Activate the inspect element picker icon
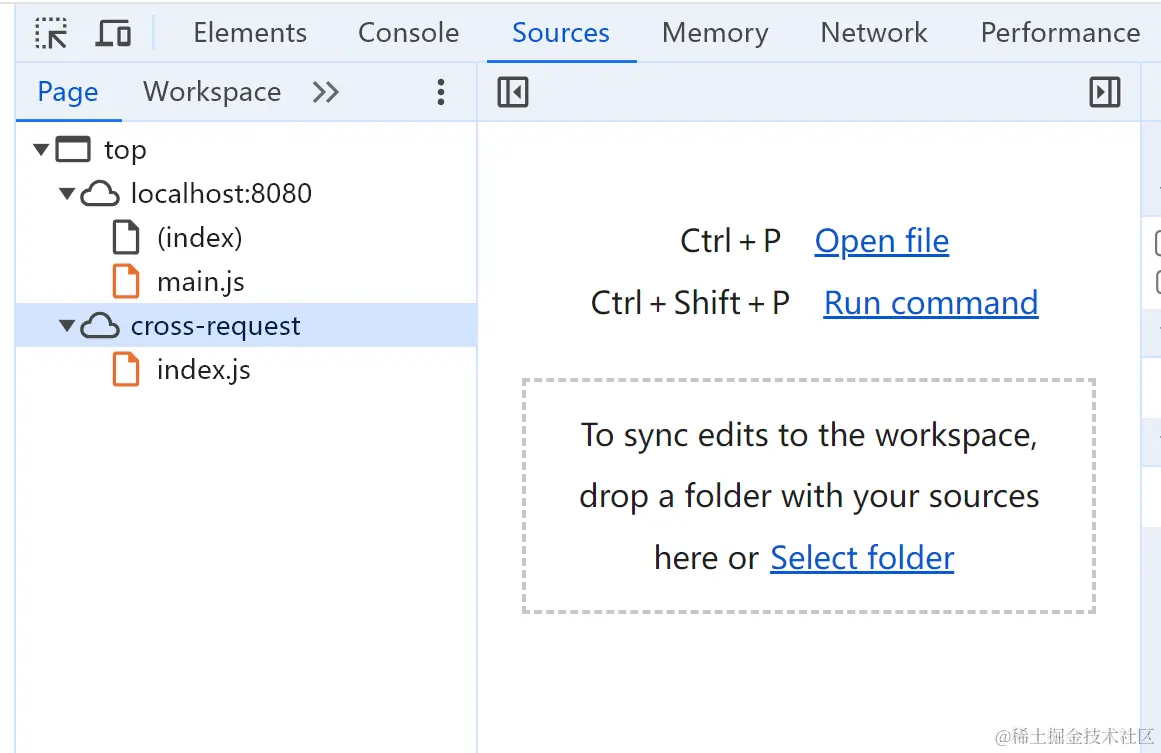 51,34
